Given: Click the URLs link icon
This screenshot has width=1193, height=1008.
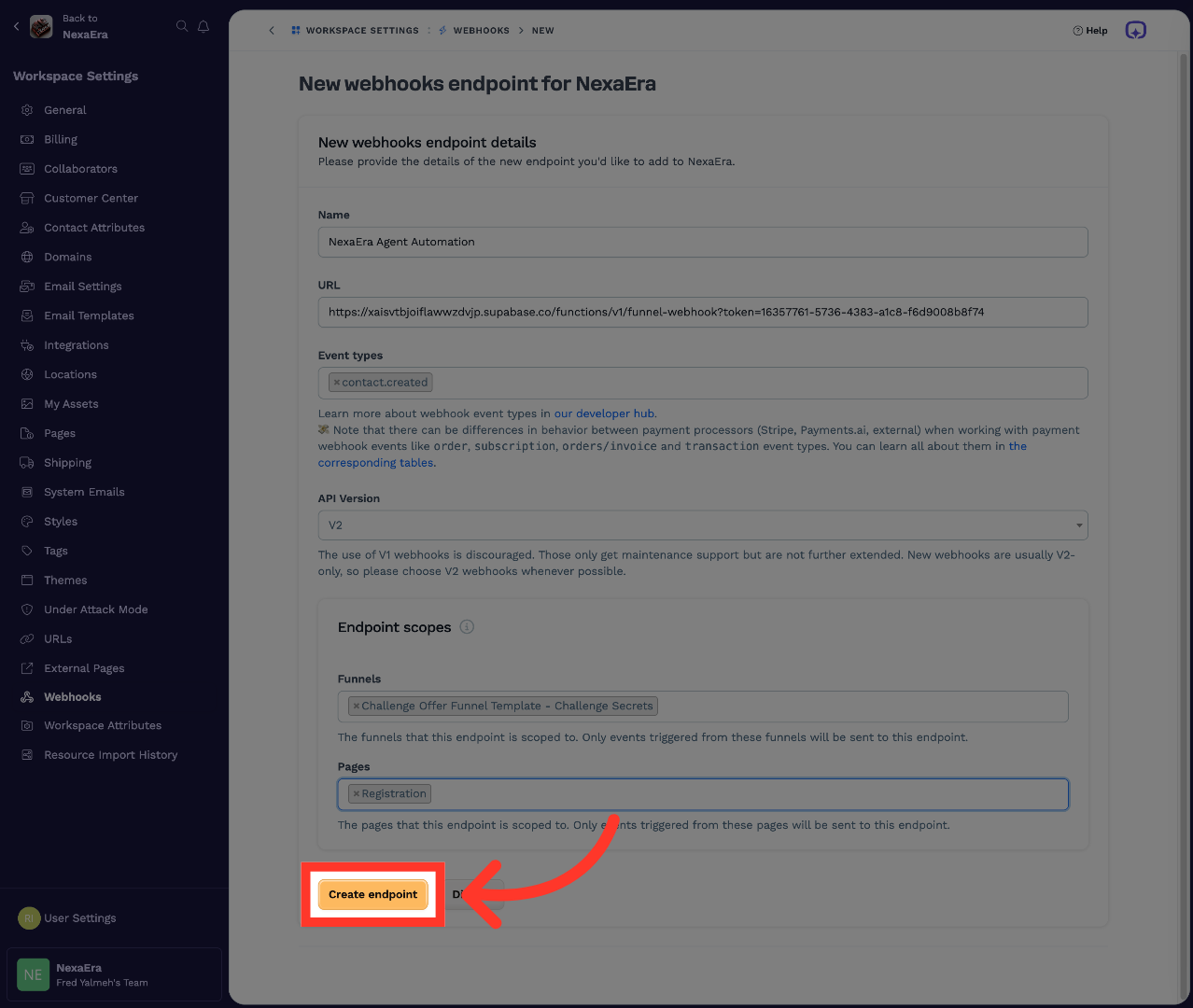Looking at the screenshot, I should [x=27, y=639].
